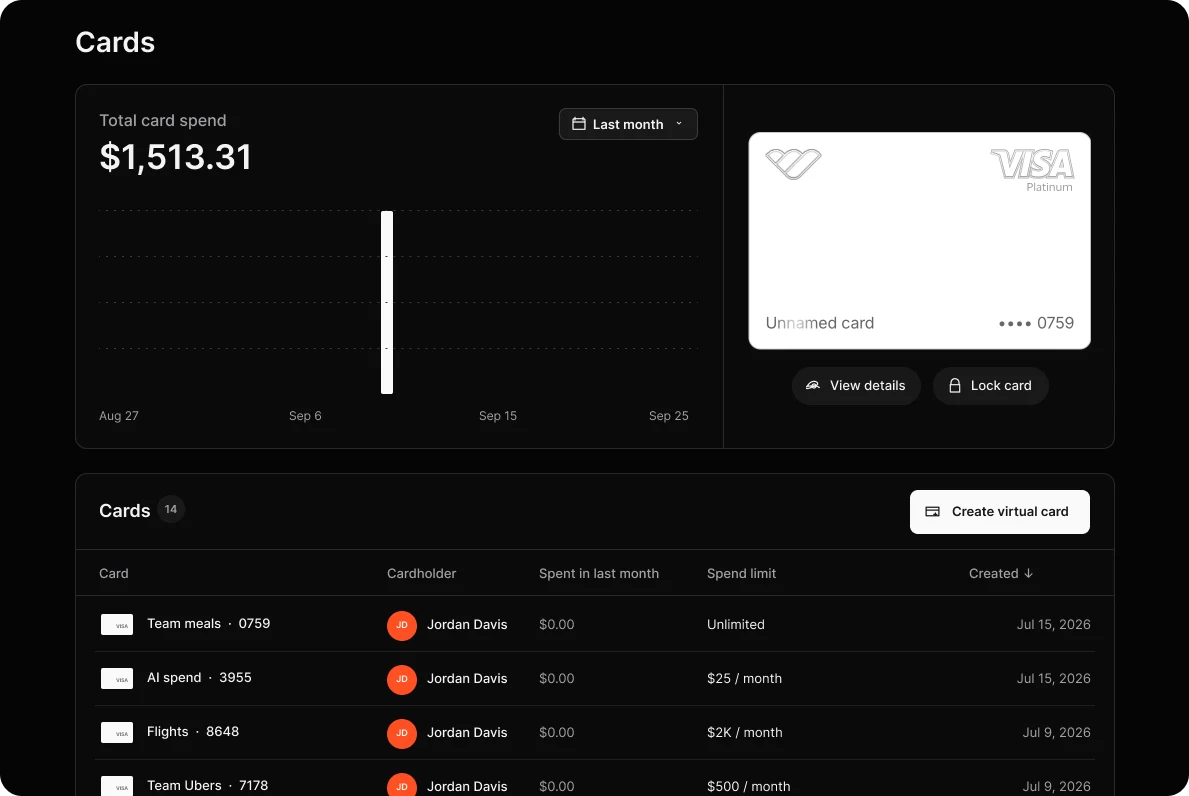This screenshot has height=796, width=1189.
Task: Click the Flights card thumbnail icon
Action: tap(117, 732)
